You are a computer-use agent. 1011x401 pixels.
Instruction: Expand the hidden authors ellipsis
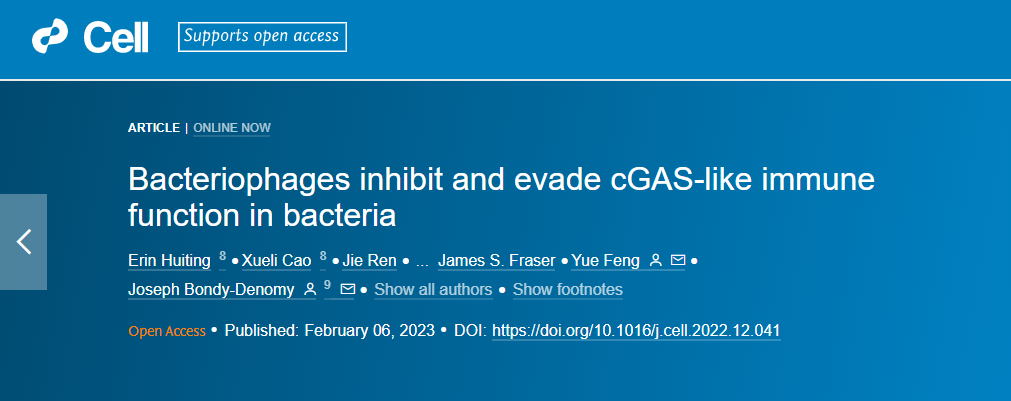click(x=423, y=261)
